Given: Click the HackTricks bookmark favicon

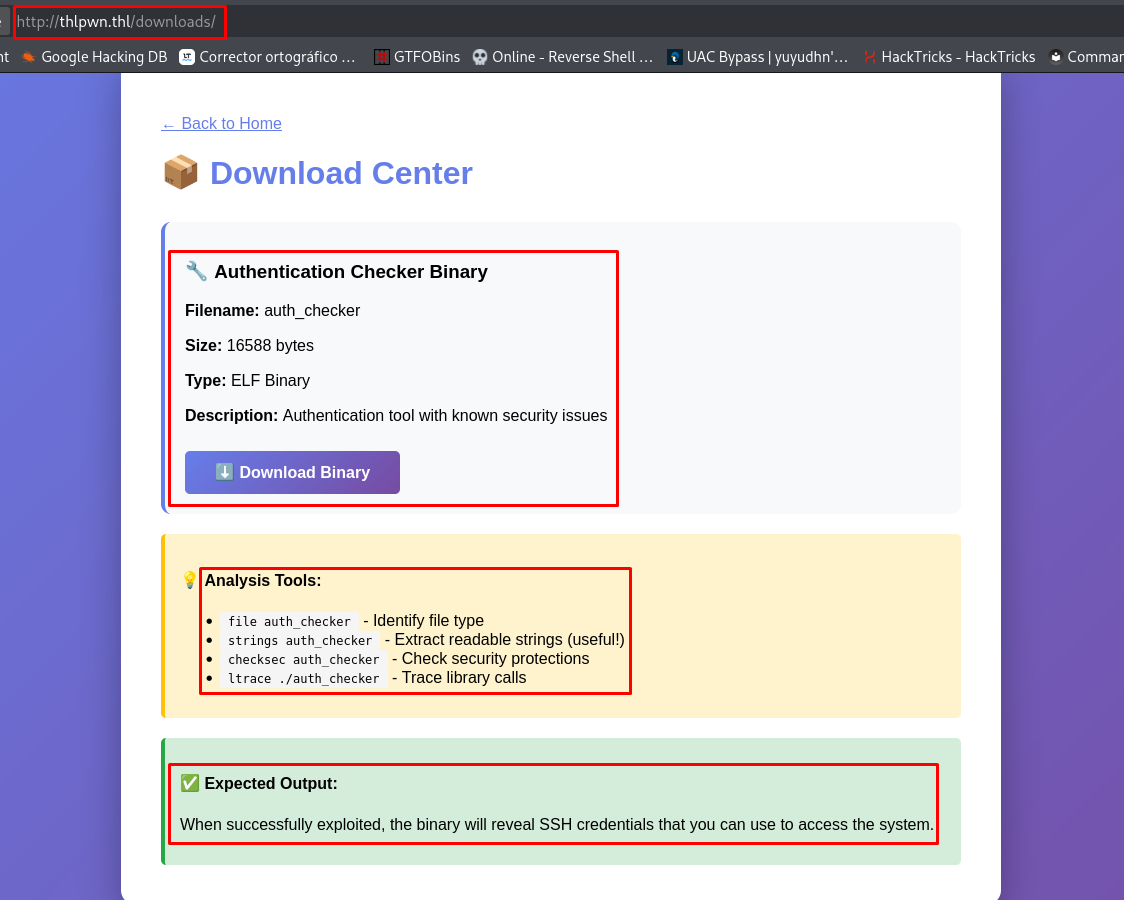Looking at the screenshot, I should point(870,57).
